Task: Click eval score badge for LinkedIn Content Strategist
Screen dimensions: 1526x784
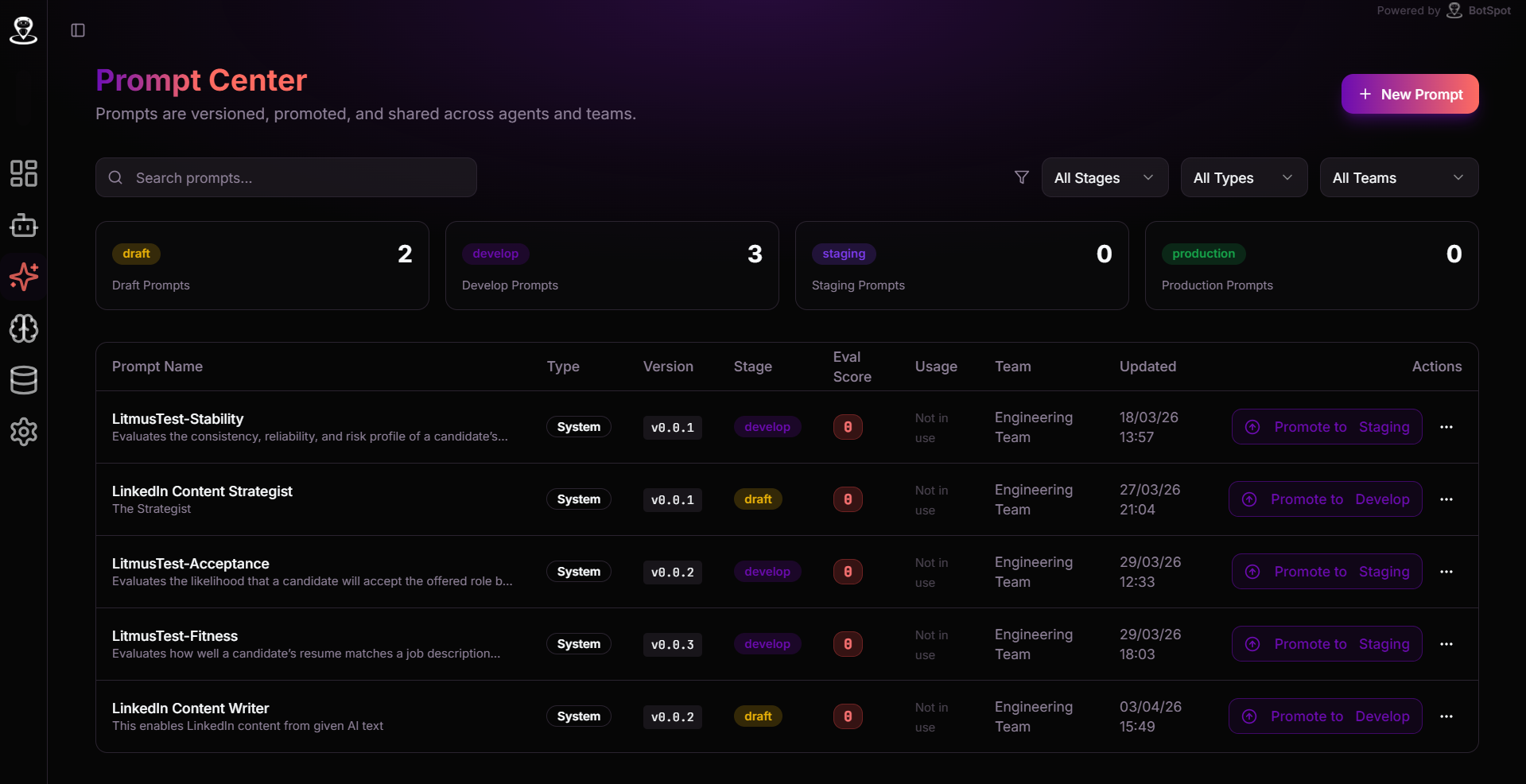Action: pyautogui.click(x=848, y=499)
